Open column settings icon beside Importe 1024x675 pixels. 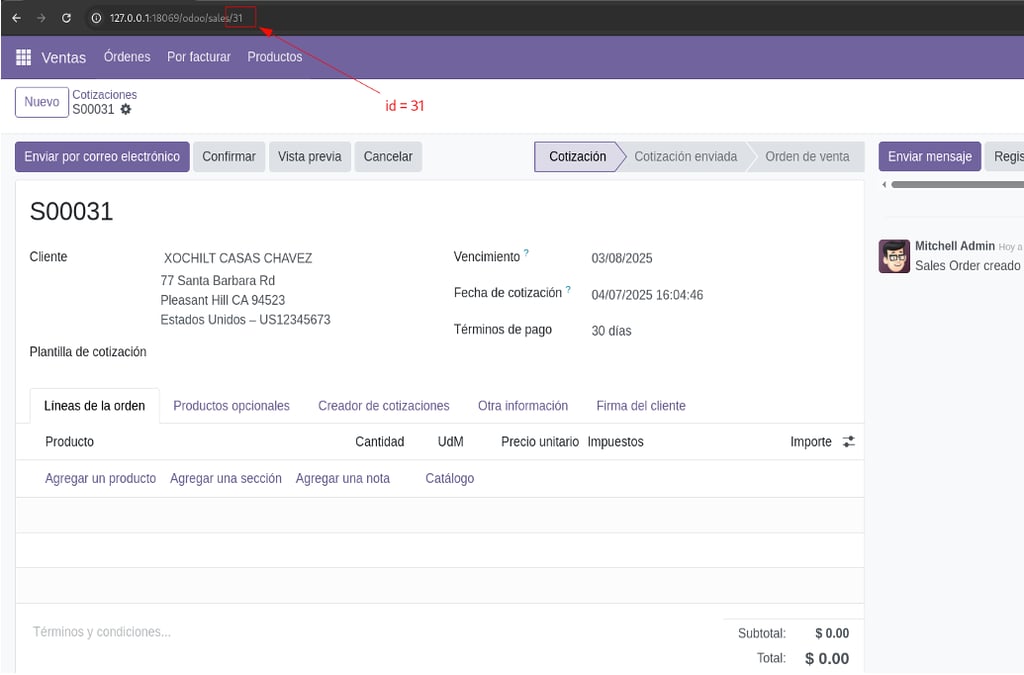click(x=848, y=442)
